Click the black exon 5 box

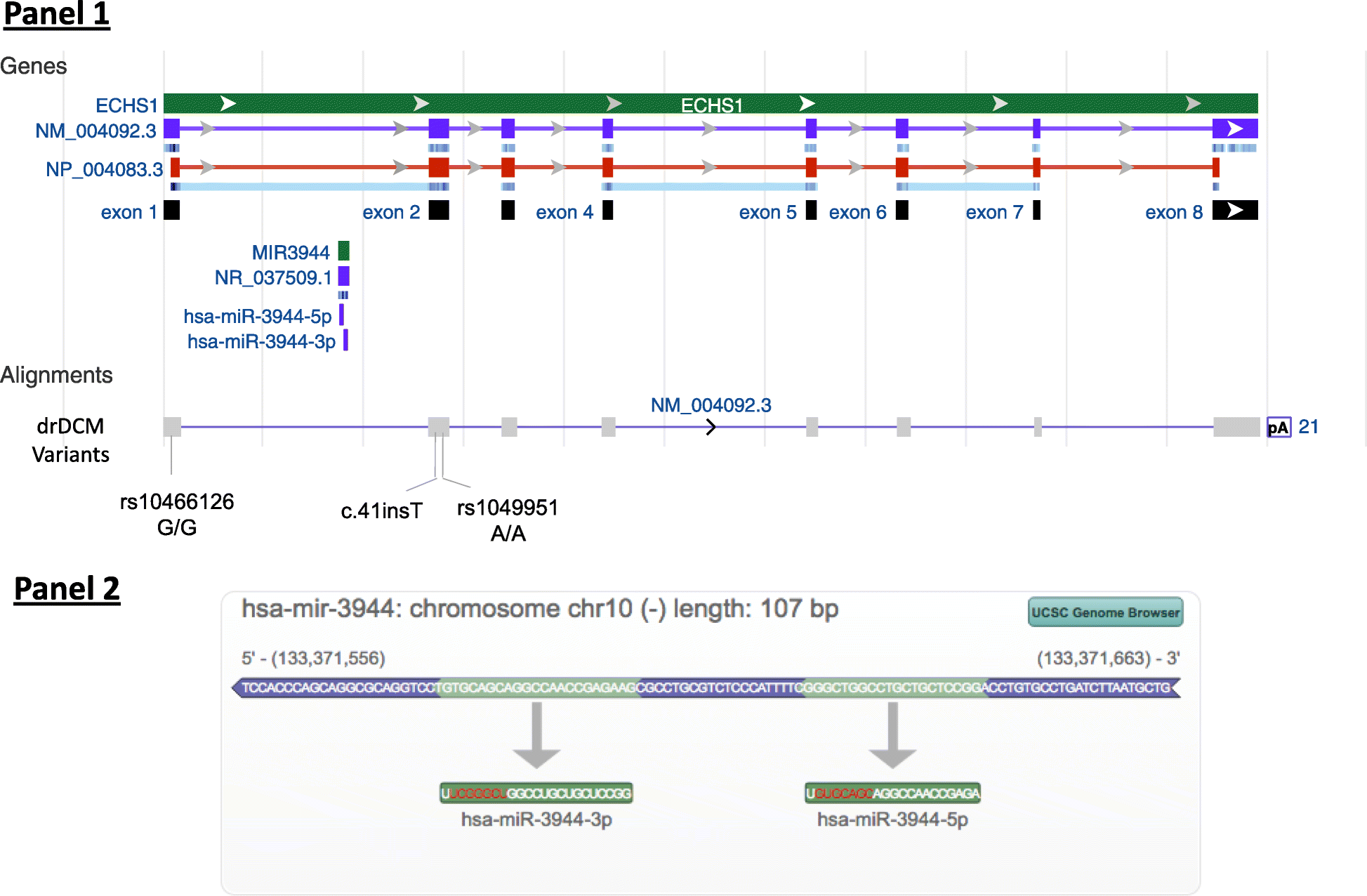811,210
